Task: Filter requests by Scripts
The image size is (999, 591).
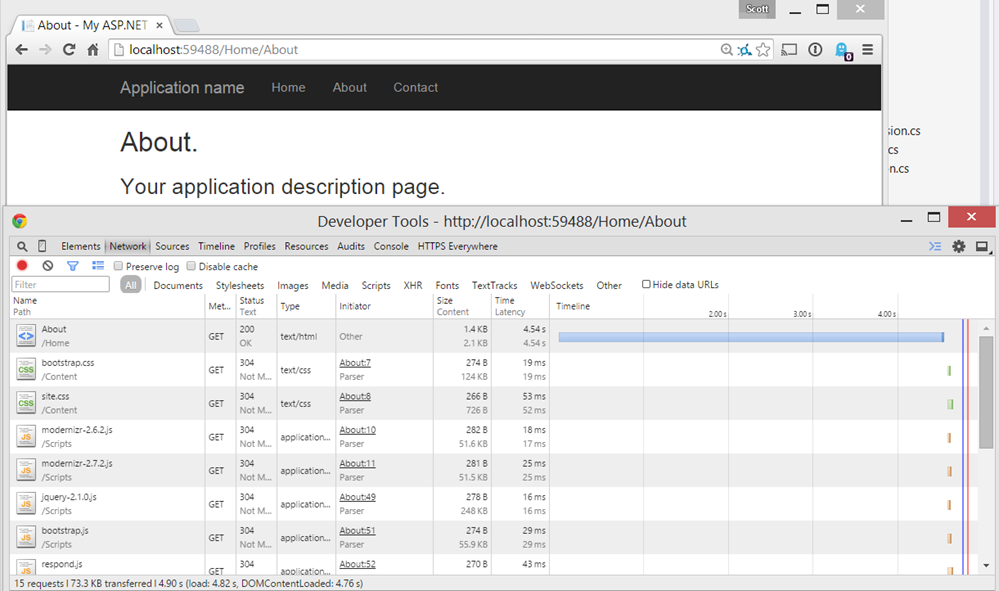Action: click(x=376, y=285)
